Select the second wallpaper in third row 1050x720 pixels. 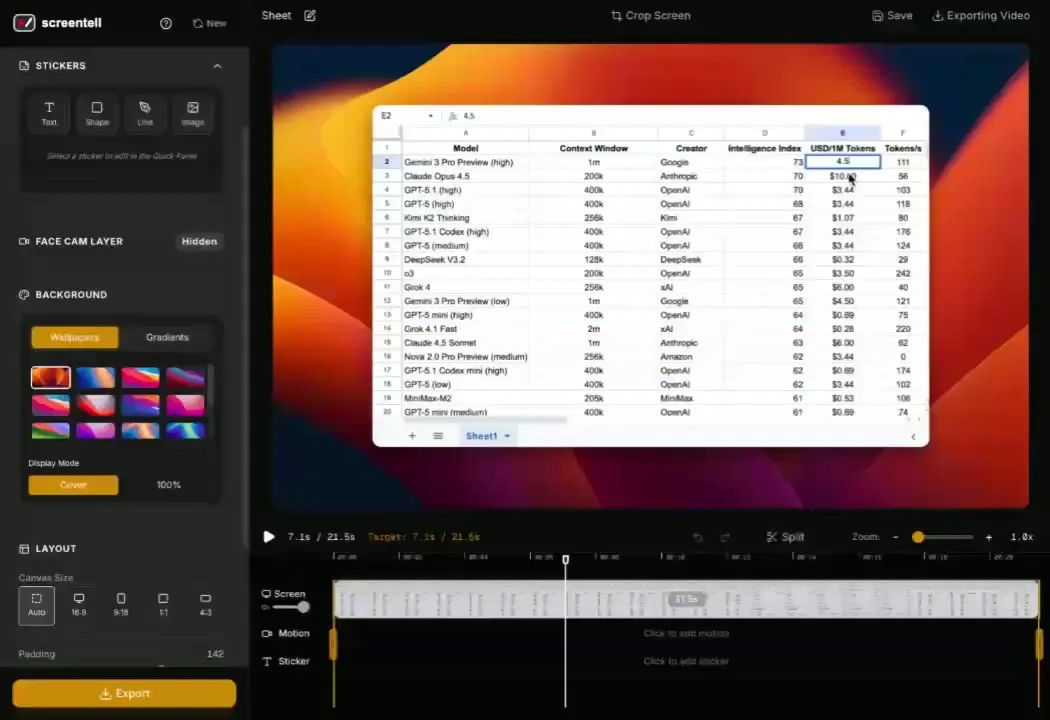(96, 431)
